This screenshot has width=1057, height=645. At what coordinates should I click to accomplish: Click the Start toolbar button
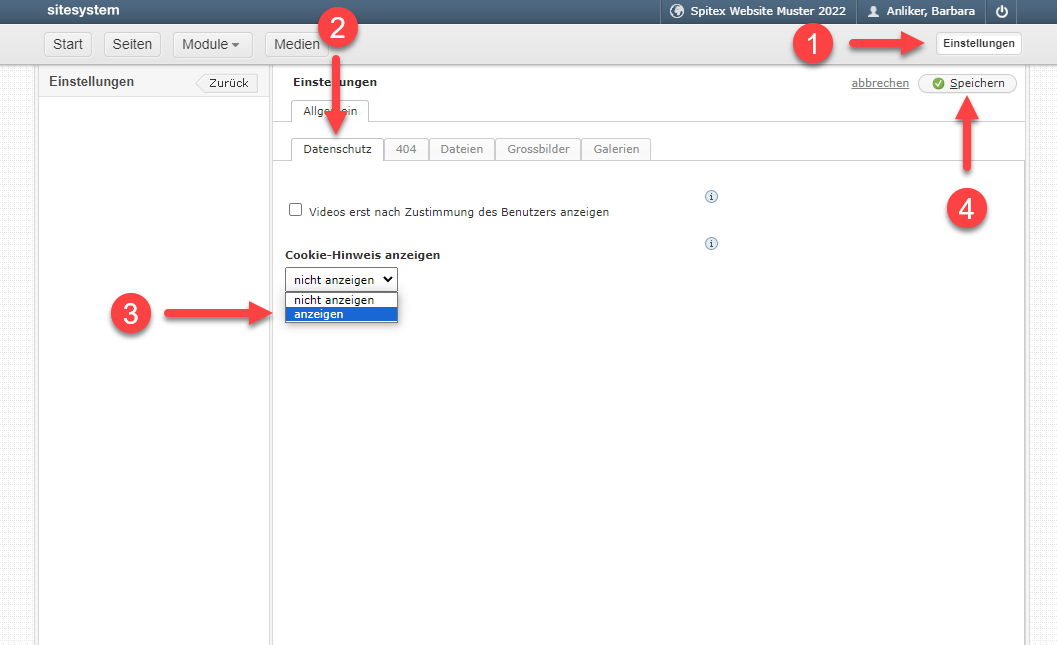tap(68, 44)
